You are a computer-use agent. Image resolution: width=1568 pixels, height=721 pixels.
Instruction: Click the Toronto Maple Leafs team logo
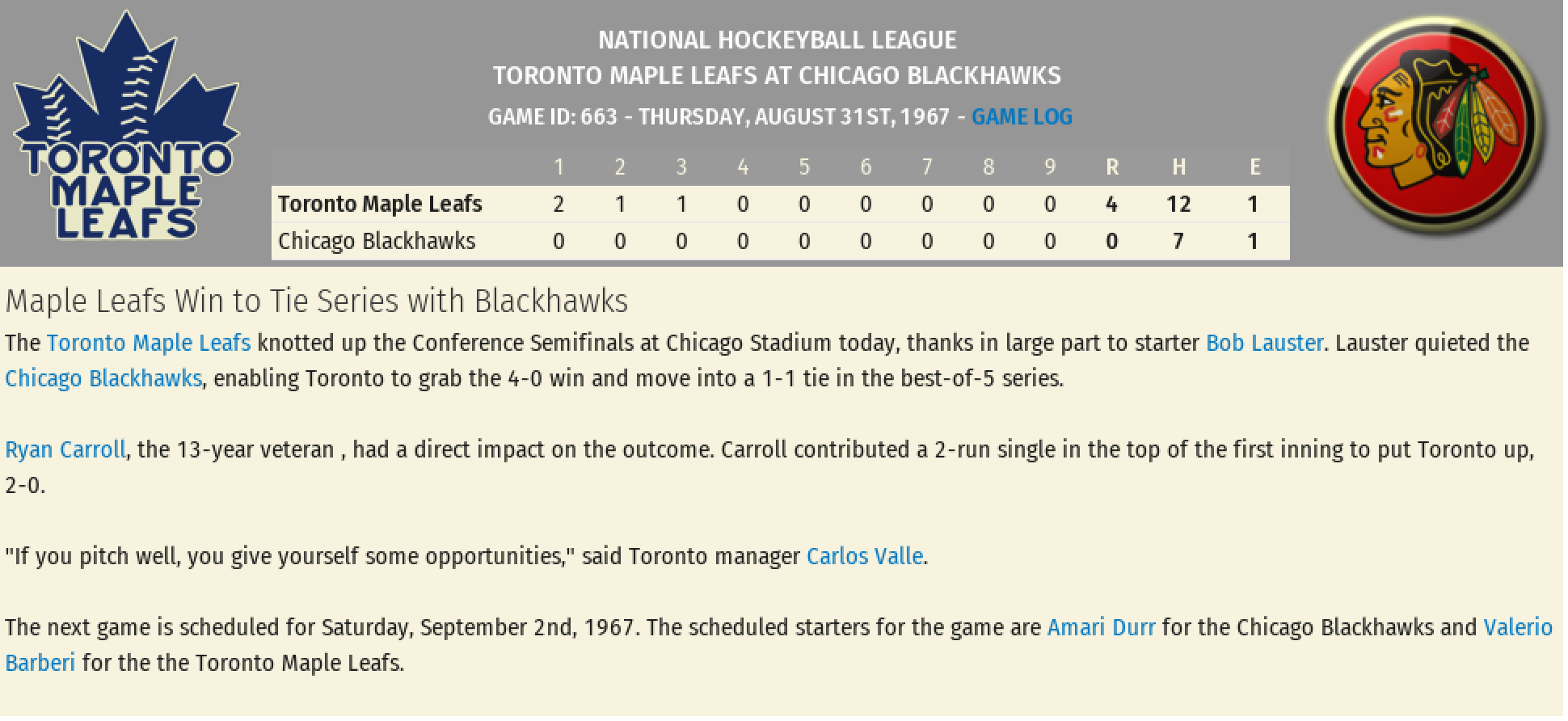coord(126,129)
